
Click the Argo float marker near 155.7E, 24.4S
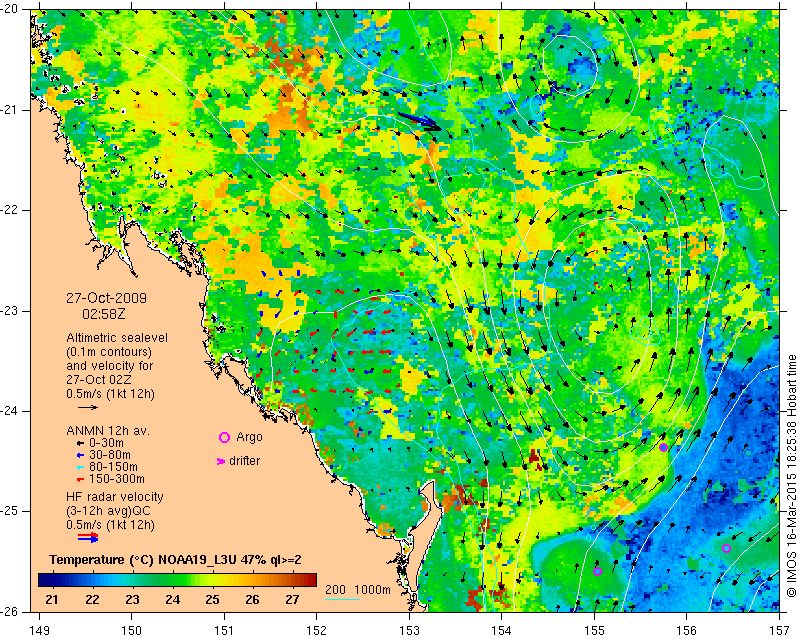pos(663,448)
